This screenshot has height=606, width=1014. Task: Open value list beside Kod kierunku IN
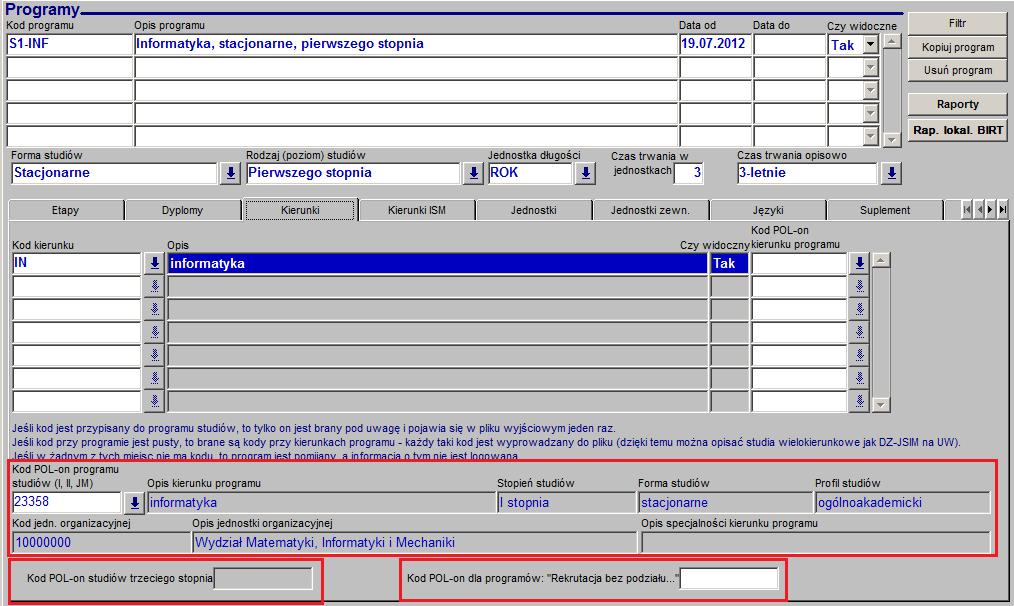(x=155, y=263)
